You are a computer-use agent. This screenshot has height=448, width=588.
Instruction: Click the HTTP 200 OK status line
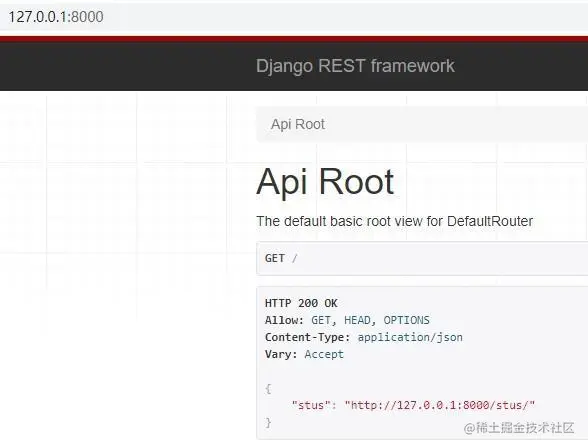point(301,303)
